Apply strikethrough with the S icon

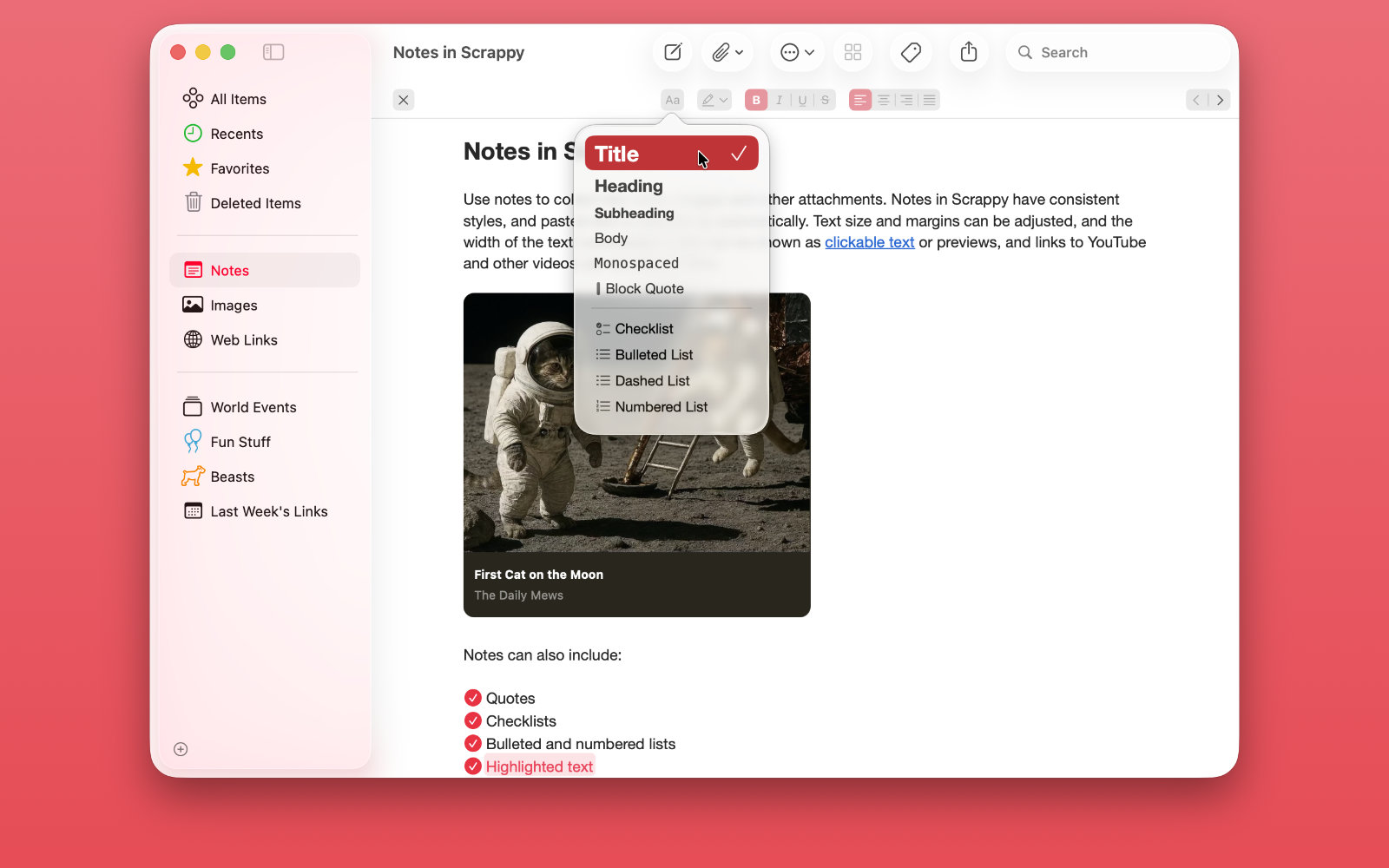tap(824, 100)
